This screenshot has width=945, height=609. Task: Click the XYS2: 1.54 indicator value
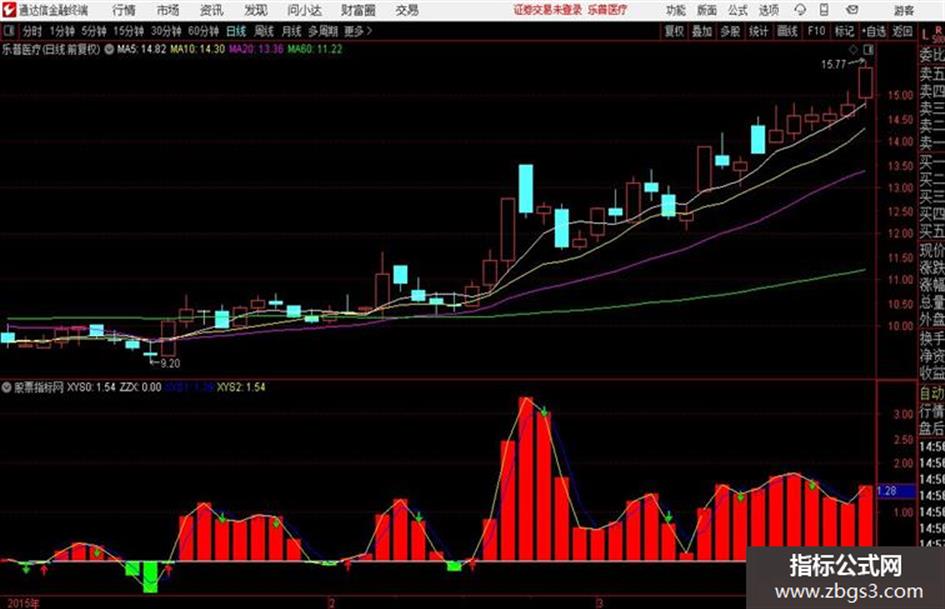coord(241,387)
